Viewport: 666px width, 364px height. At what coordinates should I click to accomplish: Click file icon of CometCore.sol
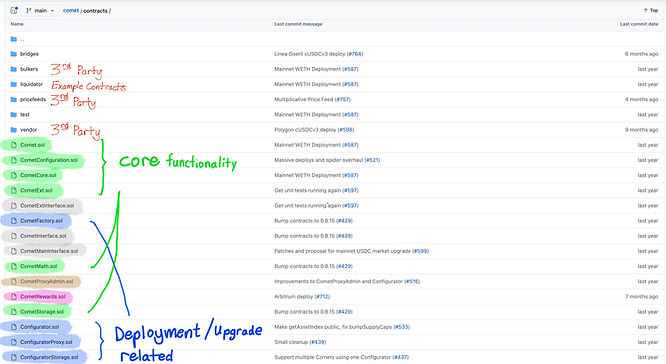point(14,175)
